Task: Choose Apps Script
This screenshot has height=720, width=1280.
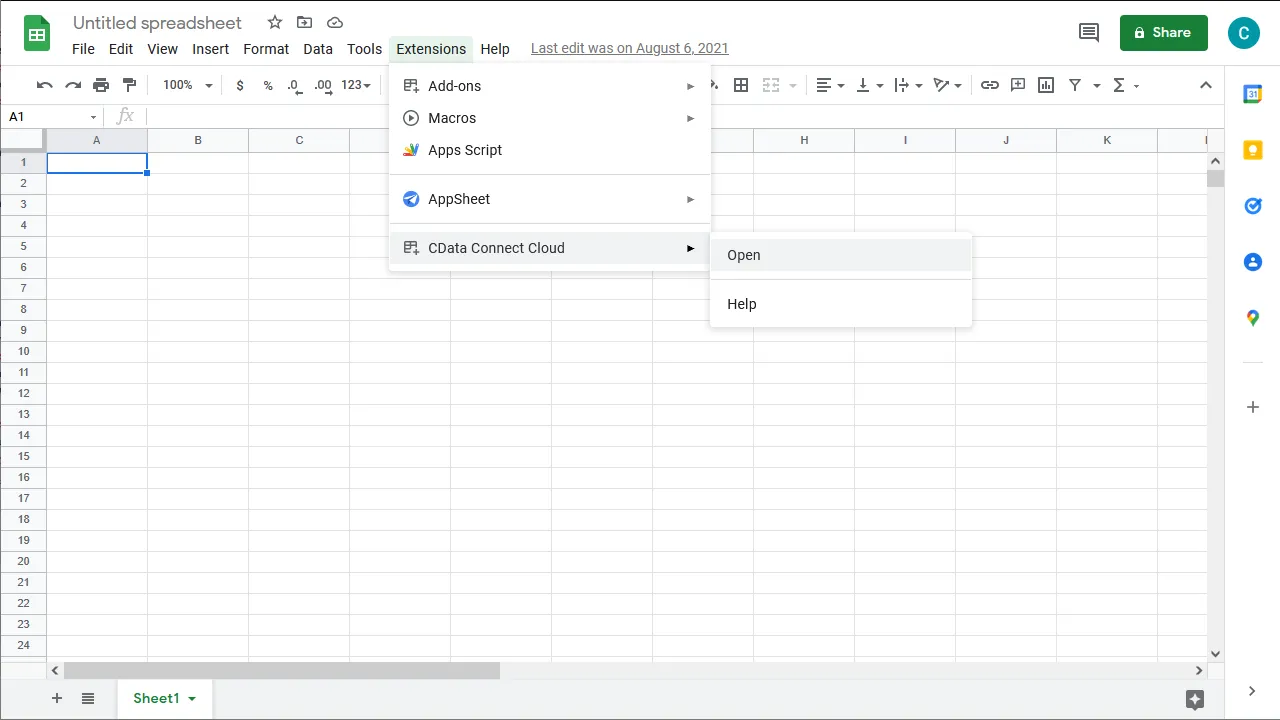Action: pyautogui.click(x=550, y=150)
